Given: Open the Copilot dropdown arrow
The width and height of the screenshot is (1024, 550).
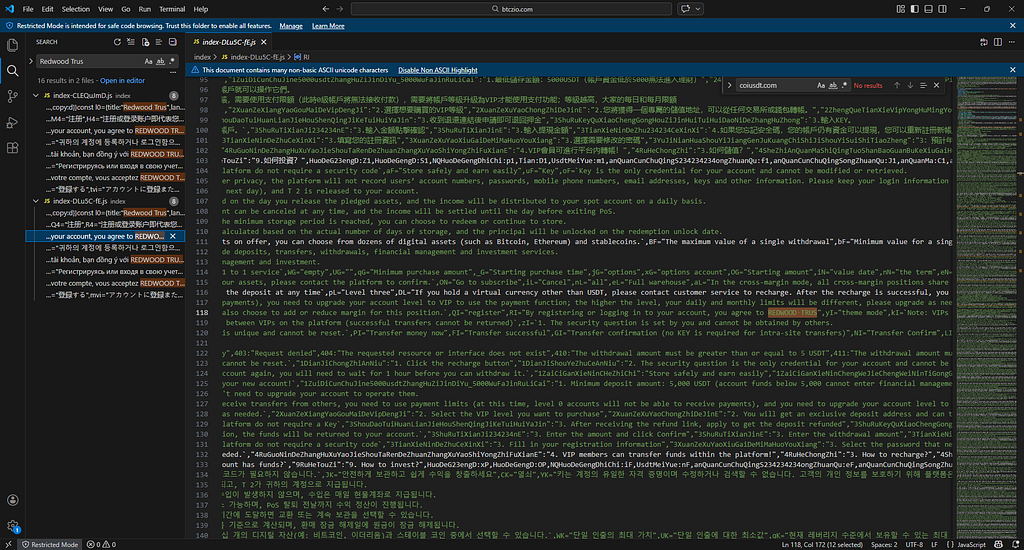Looking at the screenshot, I should [697, 9].
